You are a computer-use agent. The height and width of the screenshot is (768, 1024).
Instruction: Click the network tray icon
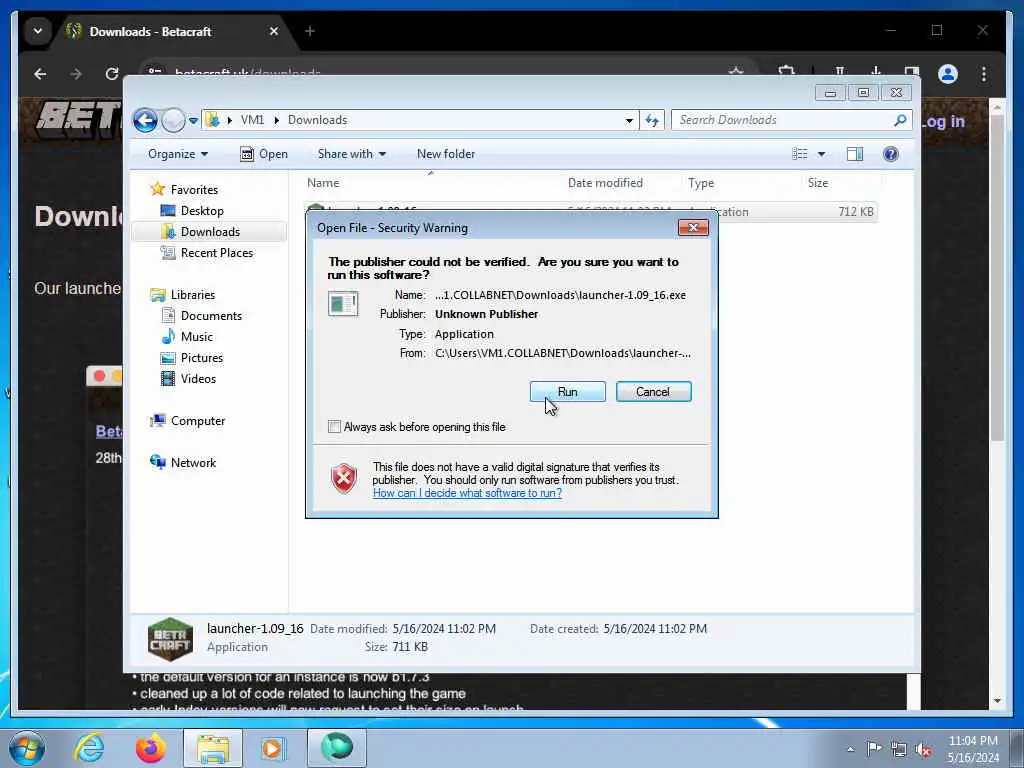coord(899,749)
